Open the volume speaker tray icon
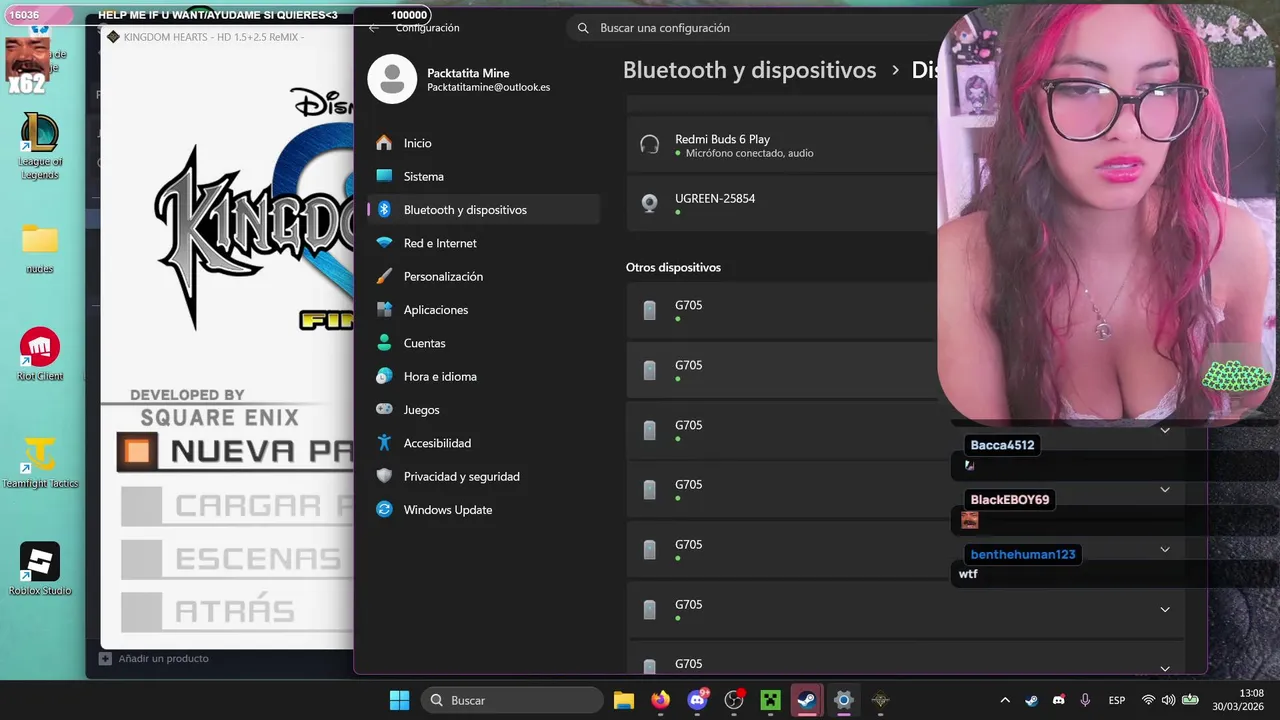Viewport: 1280px width, 720px height. [x=1168, y=700]
